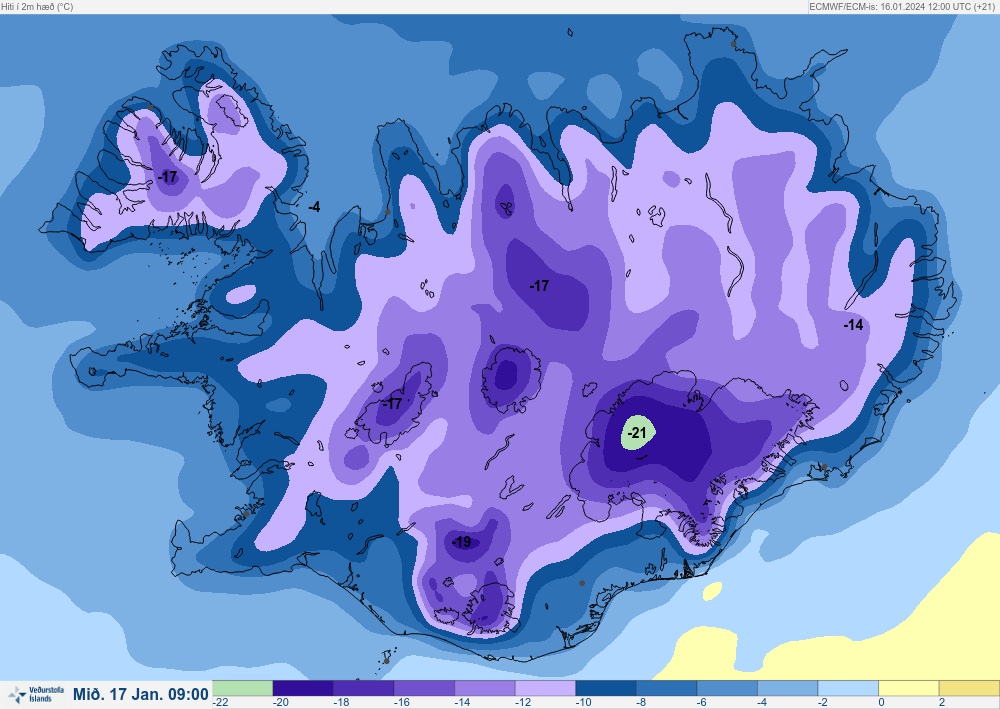Click the -17 label in north-central Iceland
The width and height of the screenshot is (1000, 709).
[x=539, y=286]
